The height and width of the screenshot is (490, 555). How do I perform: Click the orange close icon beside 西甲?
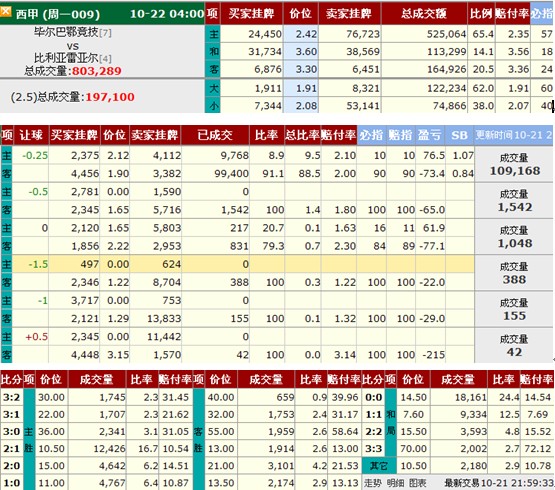(6, 12)
